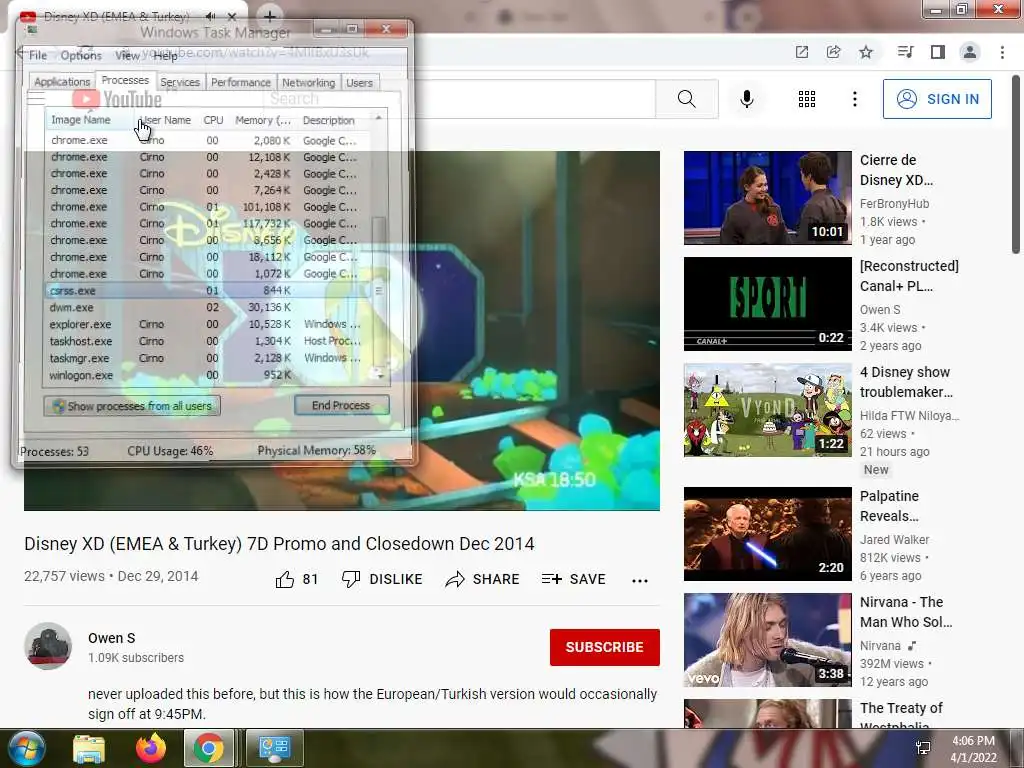Viewport: 1024px width, 768px height.
Task: Toggle Chrome side panel icon
Action: click(x=938, y=52)
